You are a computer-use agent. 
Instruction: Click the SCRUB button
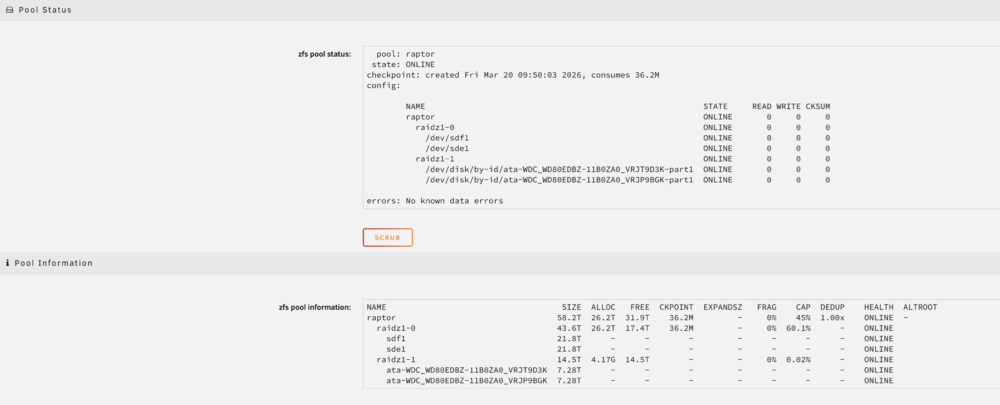point(388,237)
